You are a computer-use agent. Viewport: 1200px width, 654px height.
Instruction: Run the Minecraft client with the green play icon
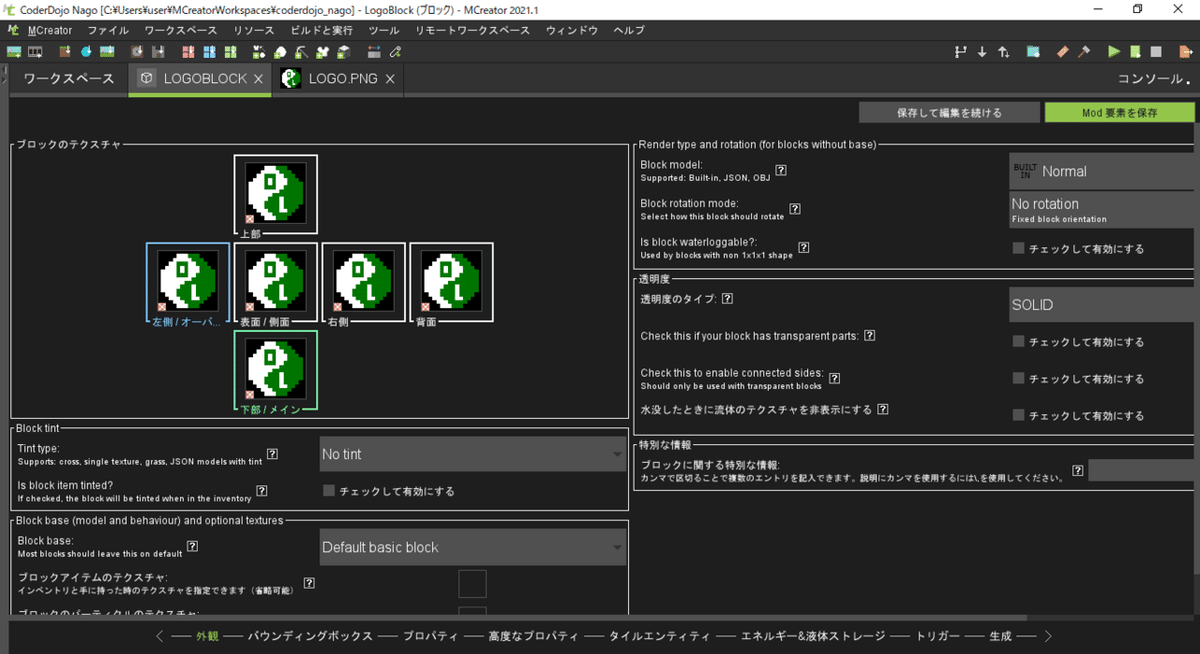(1113, 51)
